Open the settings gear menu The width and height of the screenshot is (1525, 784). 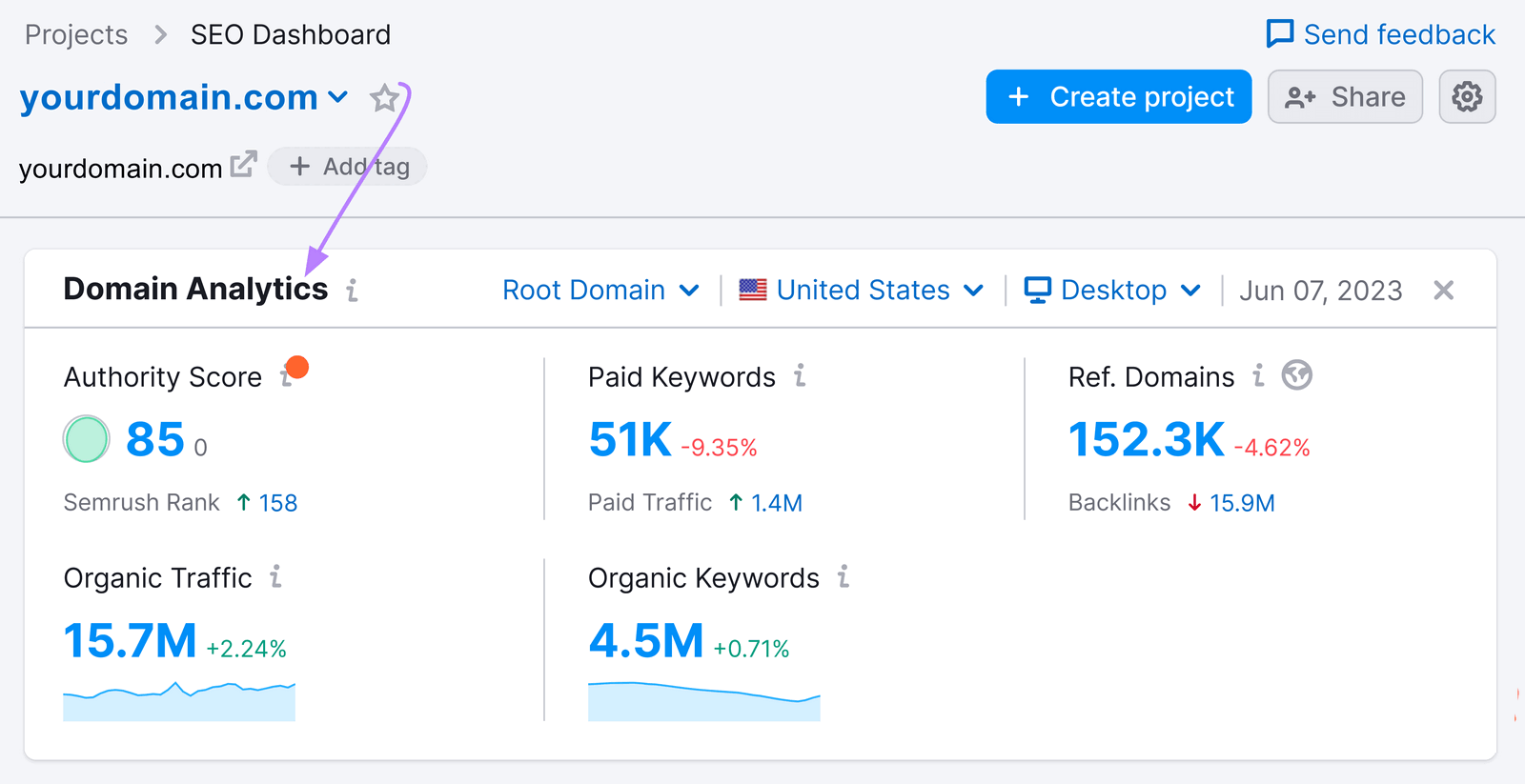pos(1467,97)
